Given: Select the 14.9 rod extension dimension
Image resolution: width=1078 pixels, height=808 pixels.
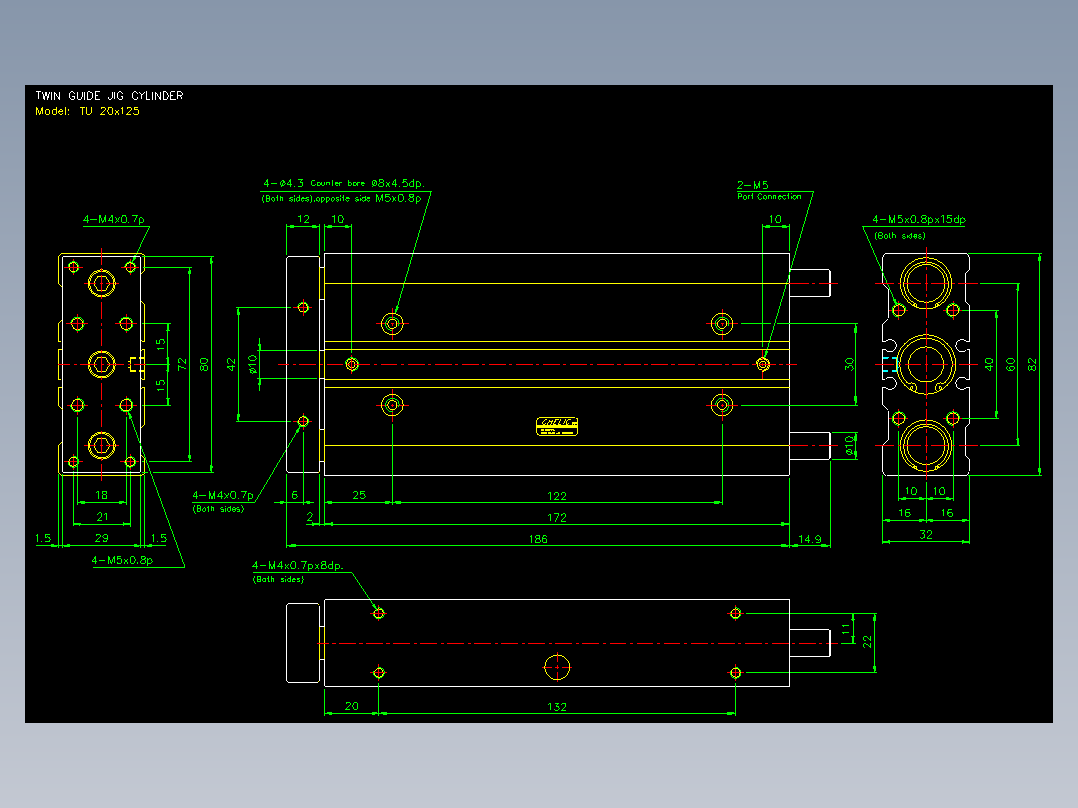Looking at the screenshot, I should [x=810, y=539].
